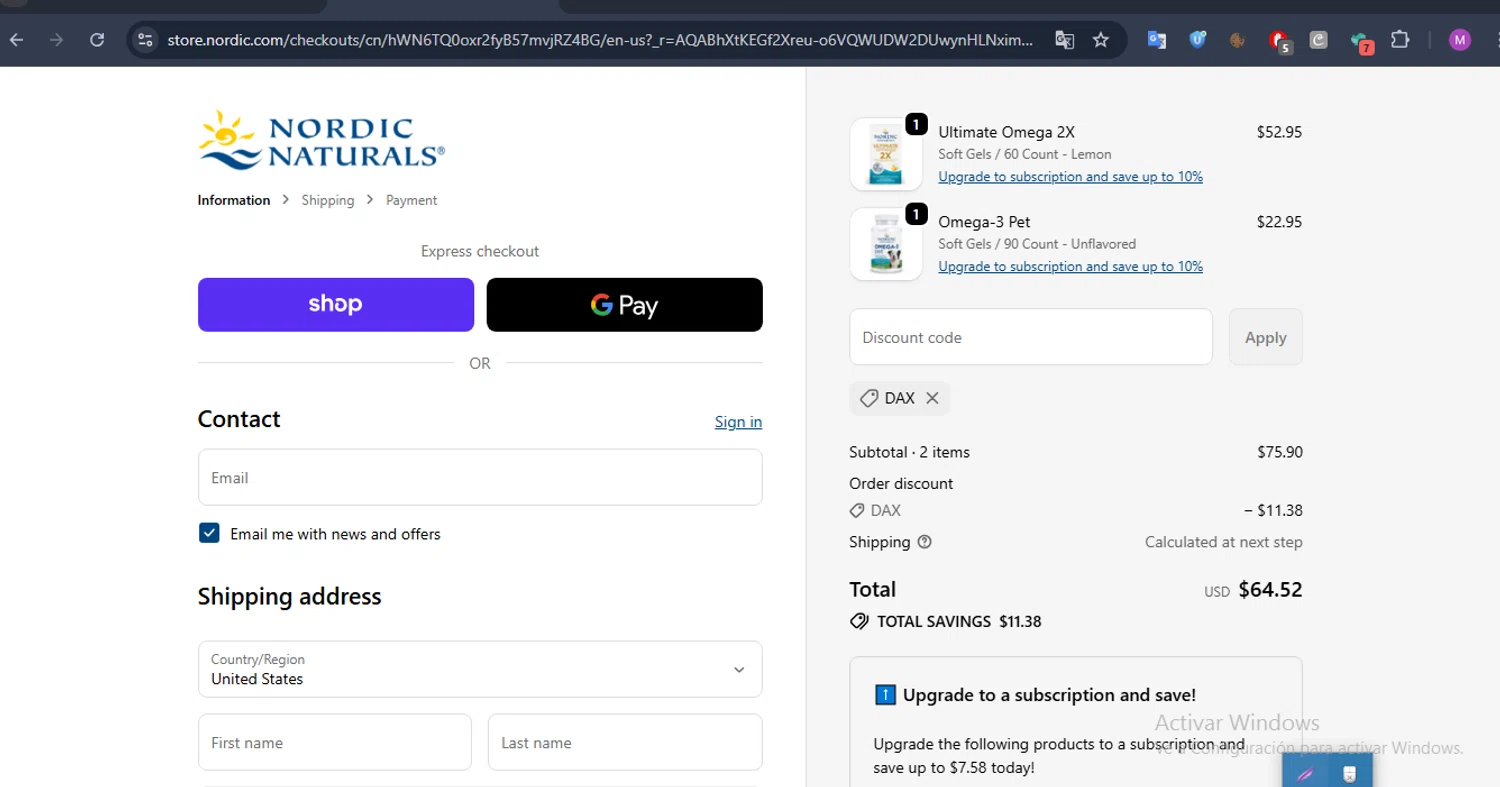The height and width of the screenshot is (787, 1500).
Task: Upgrade Ultimate Omega 2X to subscription
Action: pos(1070,177)
